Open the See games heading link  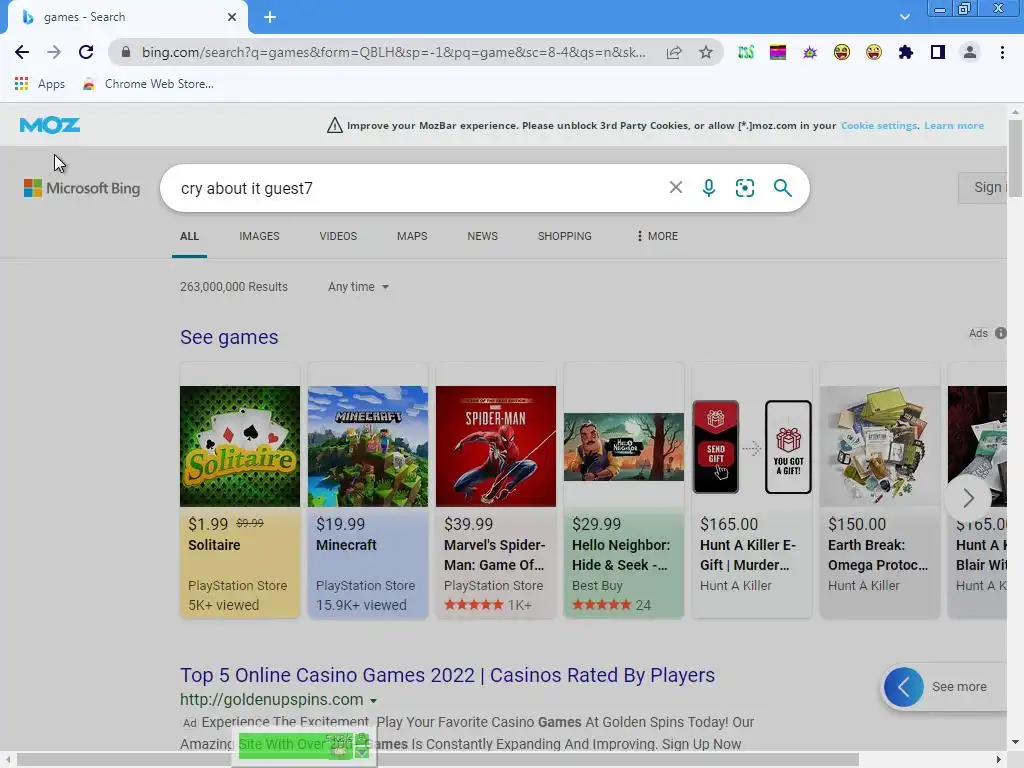tap(229, 337)
